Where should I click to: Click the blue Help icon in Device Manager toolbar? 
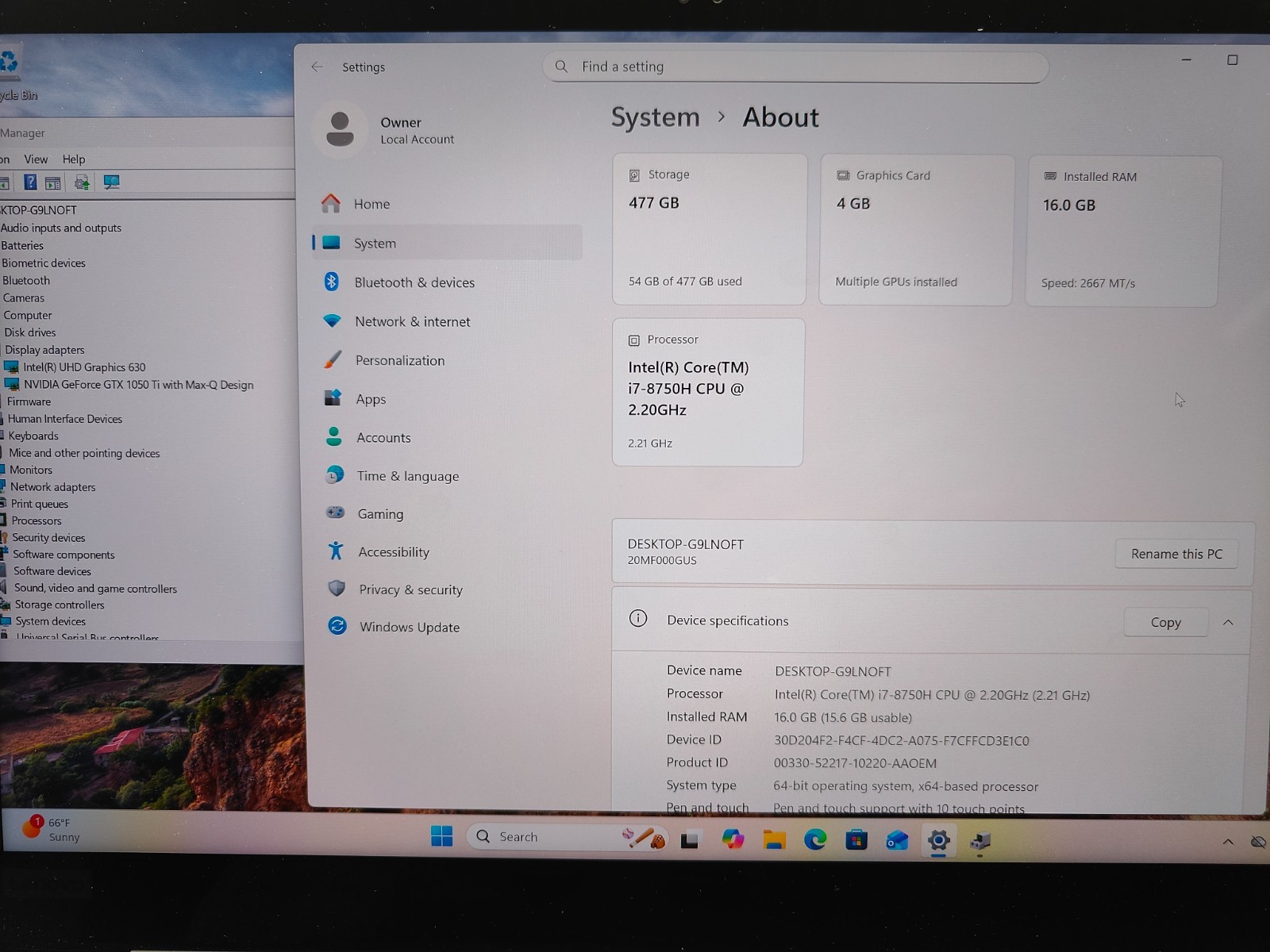pyautogui.click(x=30, y=182)
